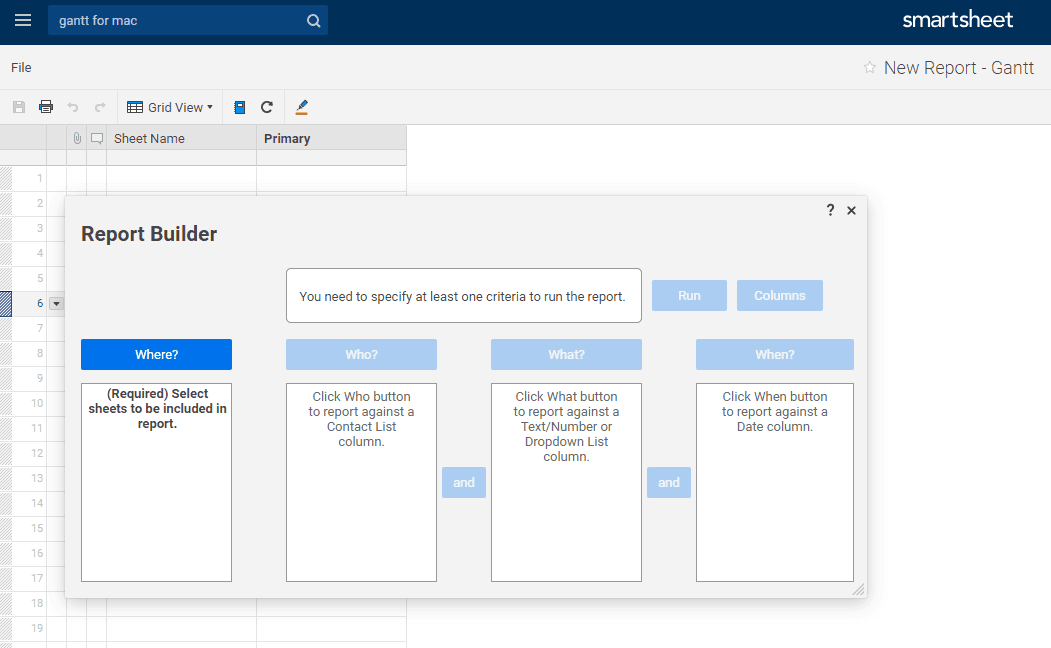Open the Report Builder notebook icon
1051x648 pixels.
point(240,107)
